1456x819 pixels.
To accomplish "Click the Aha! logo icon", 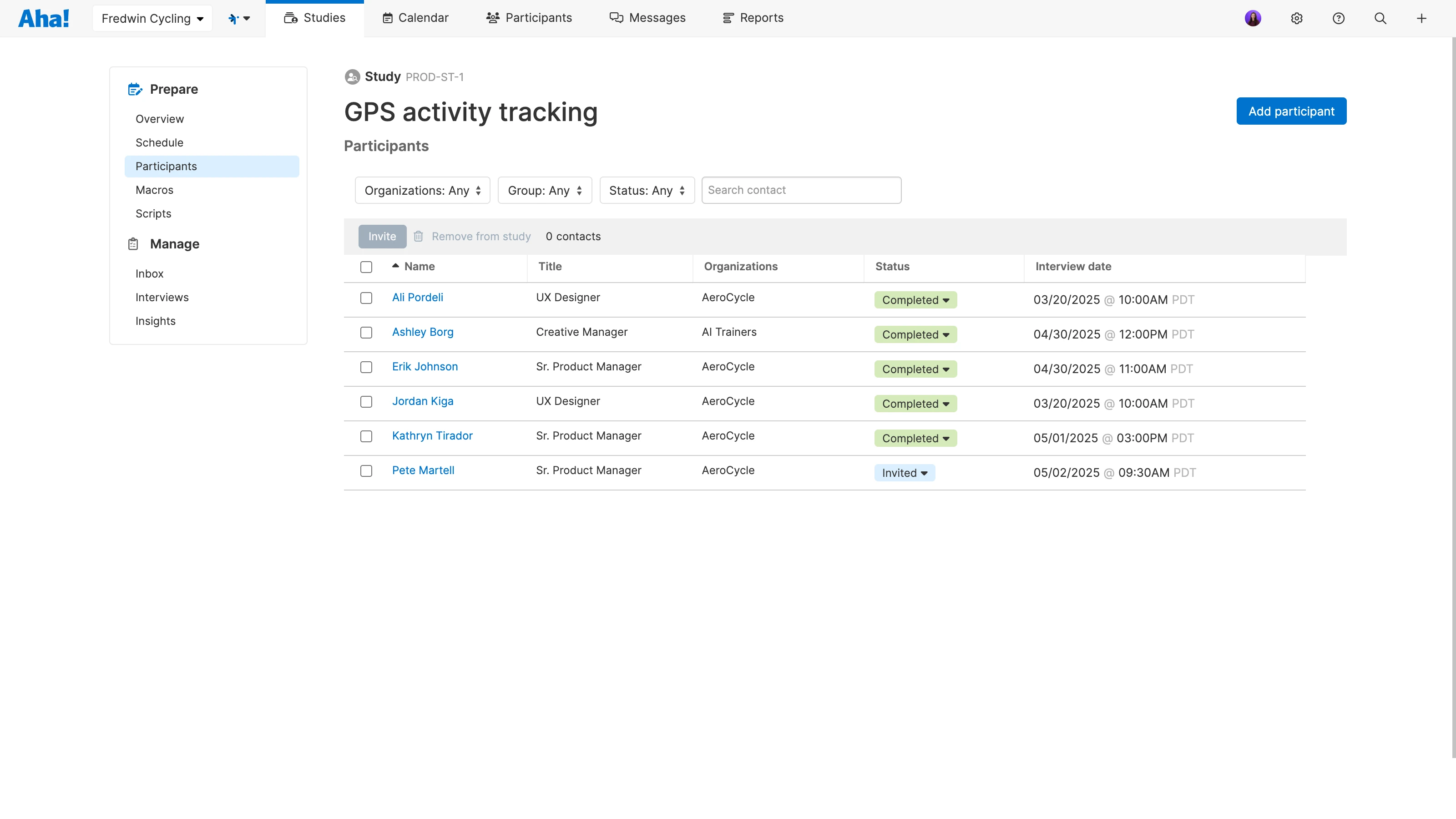I will (44, 18).
